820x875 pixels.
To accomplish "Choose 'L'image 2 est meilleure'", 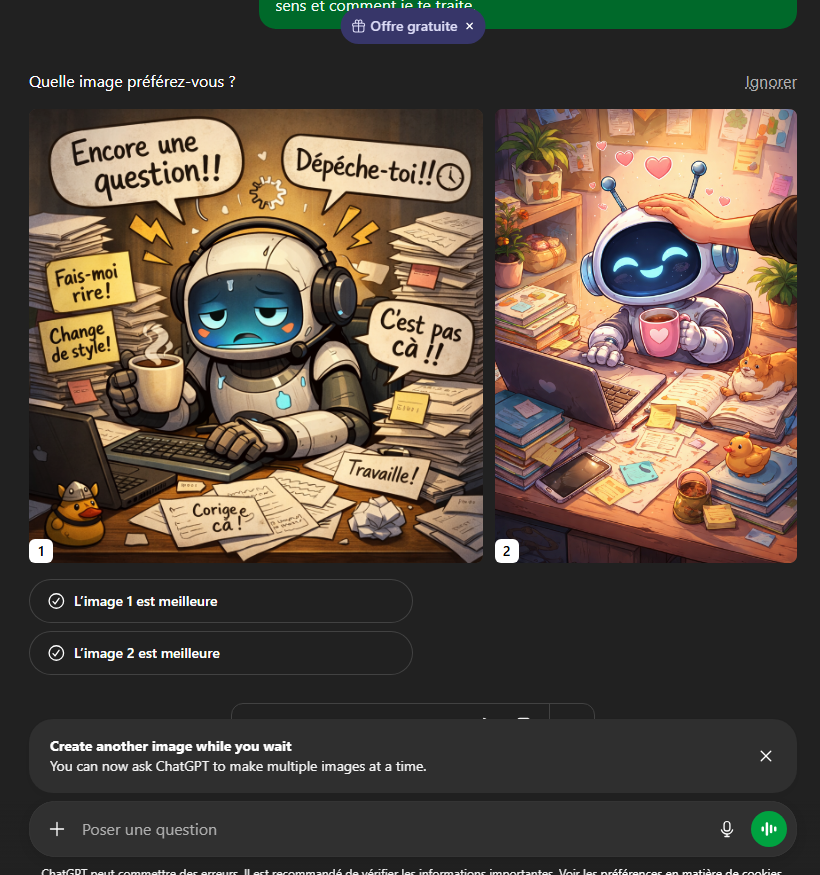I will 220,653.
